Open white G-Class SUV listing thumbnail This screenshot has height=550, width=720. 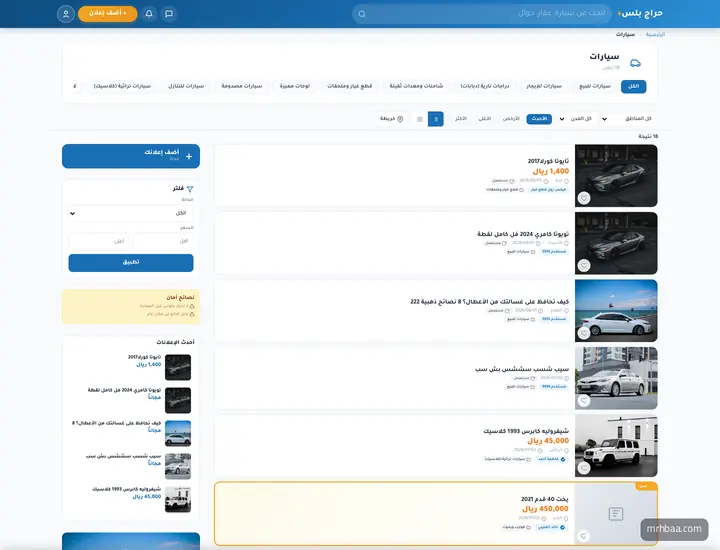pyautogui.click(x=616, y=446)
